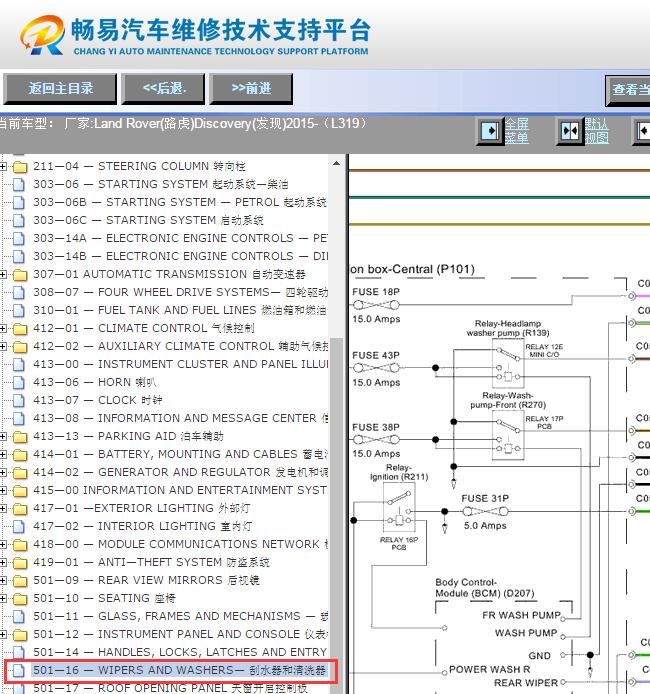Click document icon of 303-06C Starting System
The width and height of the screenshot is (650, 694).
19,220
